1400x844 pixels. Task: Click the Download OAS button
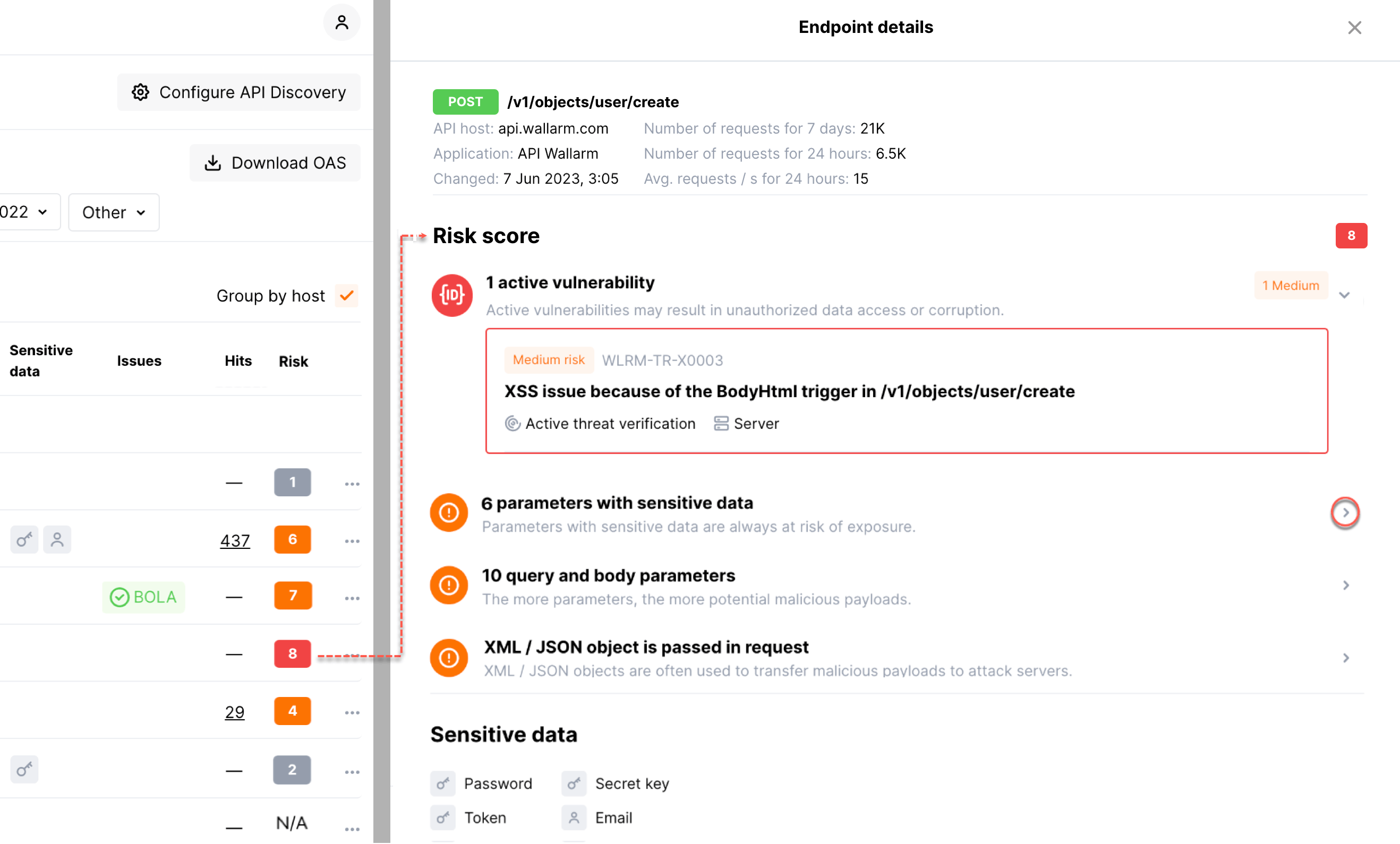(x=275, y=162)
